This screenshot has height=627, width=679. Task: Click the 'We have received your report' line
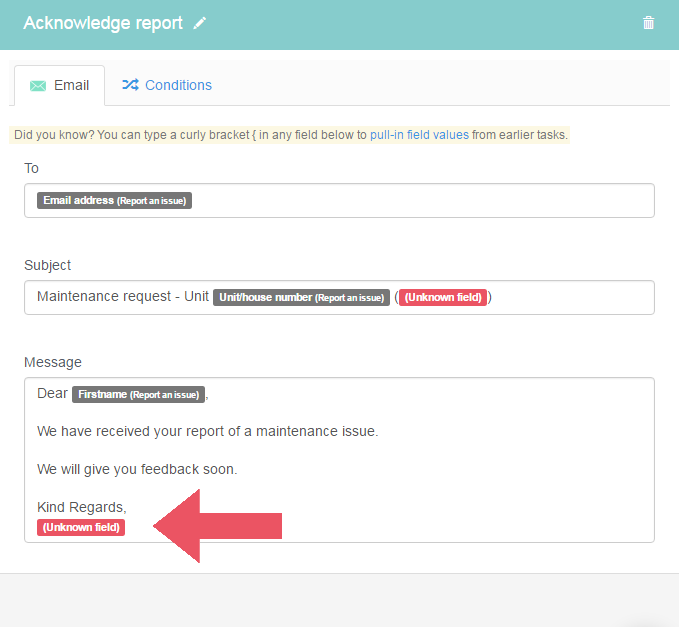click(207, 431)
